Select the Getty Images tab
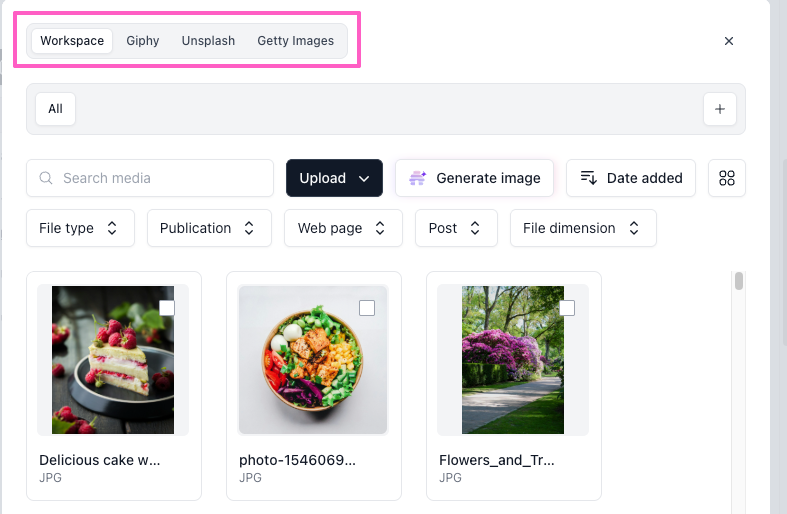This screenshot has width=787, height=514. [295, 41]
